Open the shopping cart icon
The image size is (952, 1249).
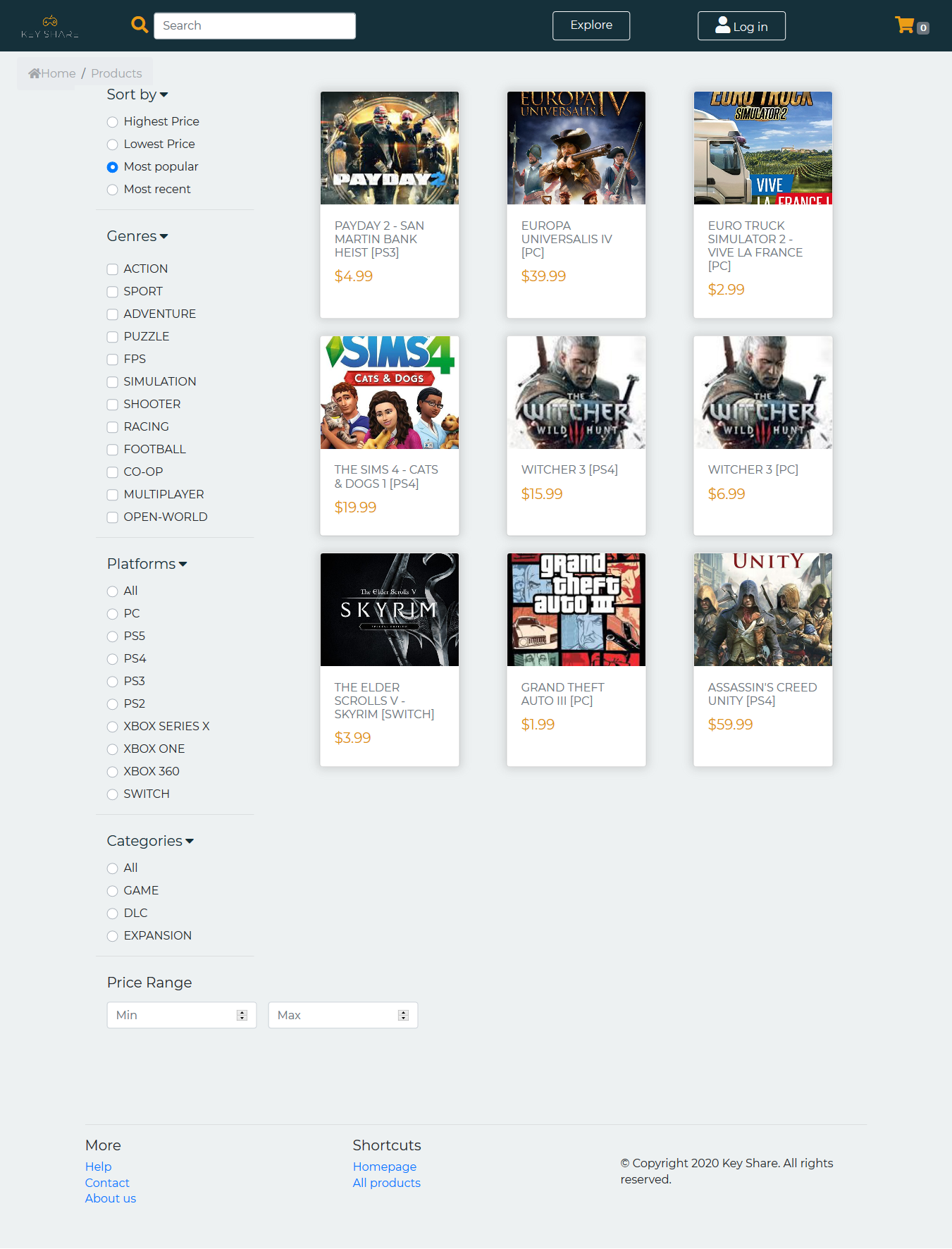(905, 25)
